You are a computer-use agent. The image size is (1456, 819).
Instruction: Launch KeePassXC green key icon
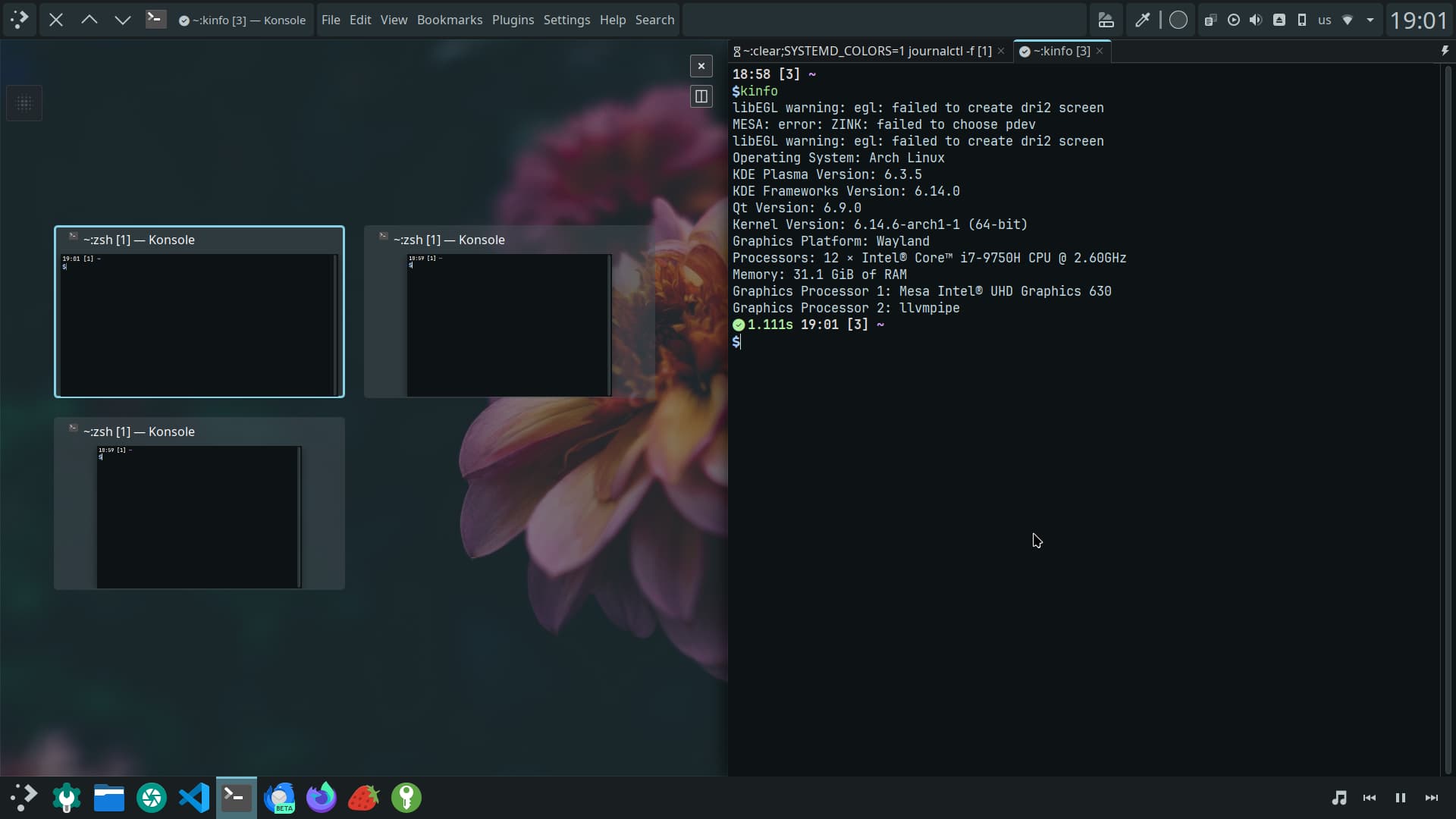[x=406, y=797]
